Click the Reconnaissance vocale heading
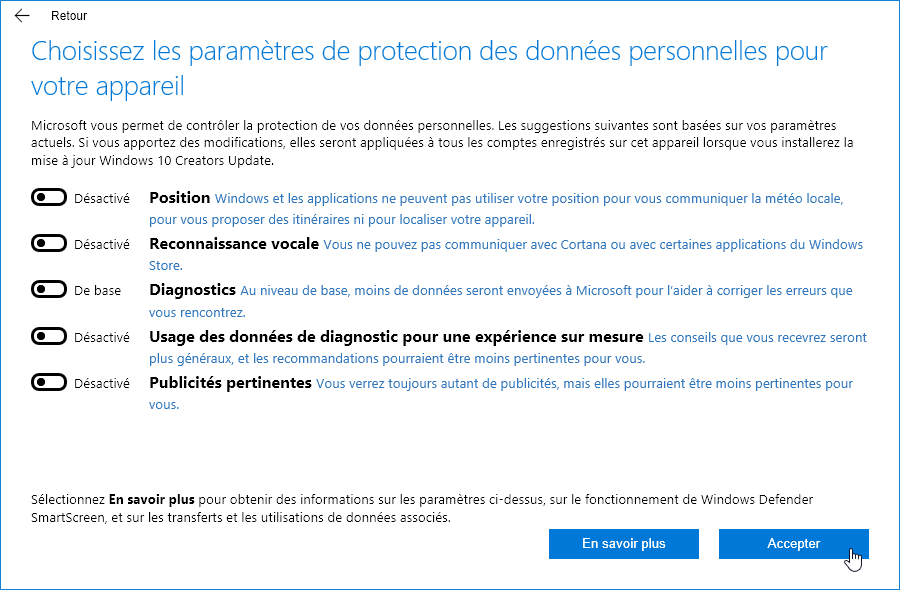Screen dimensions: 900x590 (x=234, y=244)
